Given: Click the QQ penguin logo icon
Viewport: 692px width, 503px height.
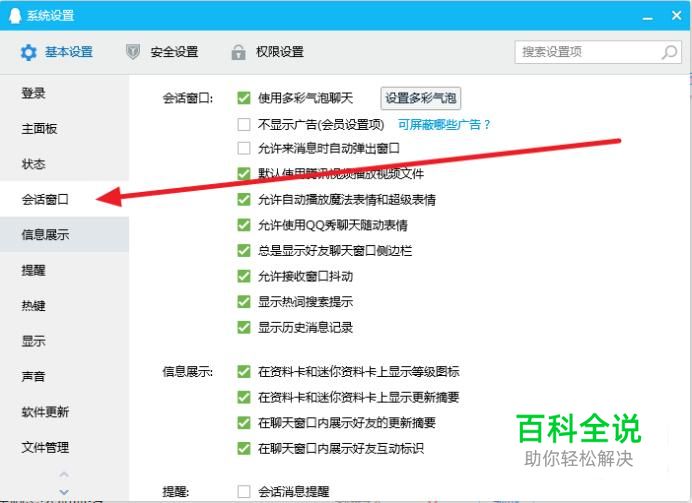Looking at the screenshot, I should (x=15, y=15).
